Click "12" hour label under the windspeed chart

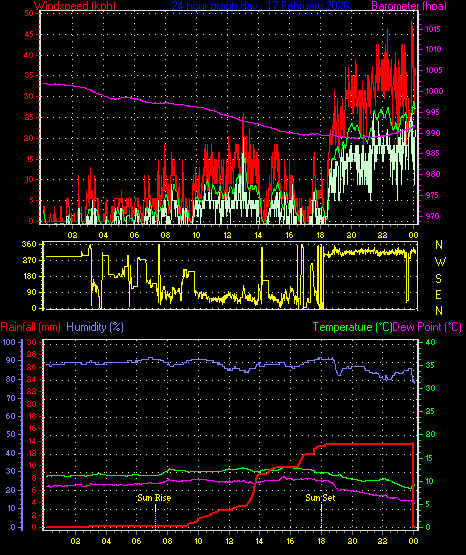[x=227, y=235]
